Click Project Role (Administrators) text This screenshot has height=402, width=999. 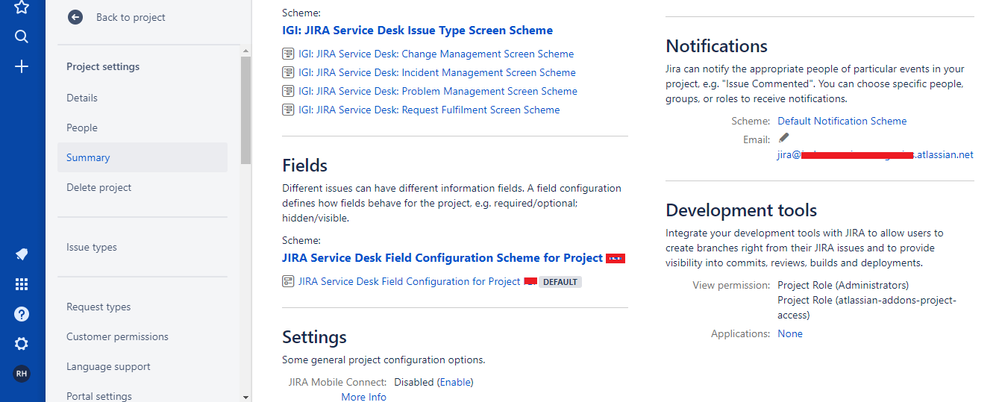click(843, 285)
